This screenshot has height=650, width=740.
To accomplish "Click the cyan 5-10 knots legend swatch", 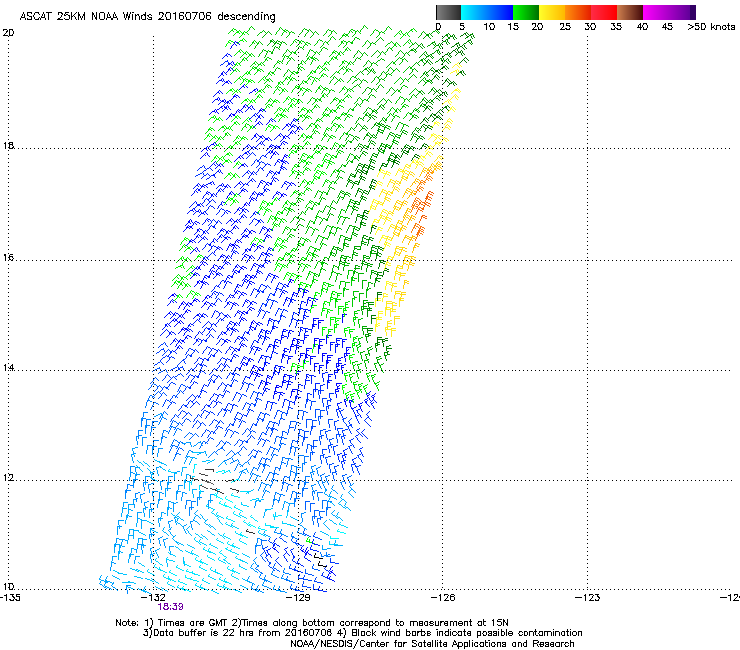I will [474, 12].
